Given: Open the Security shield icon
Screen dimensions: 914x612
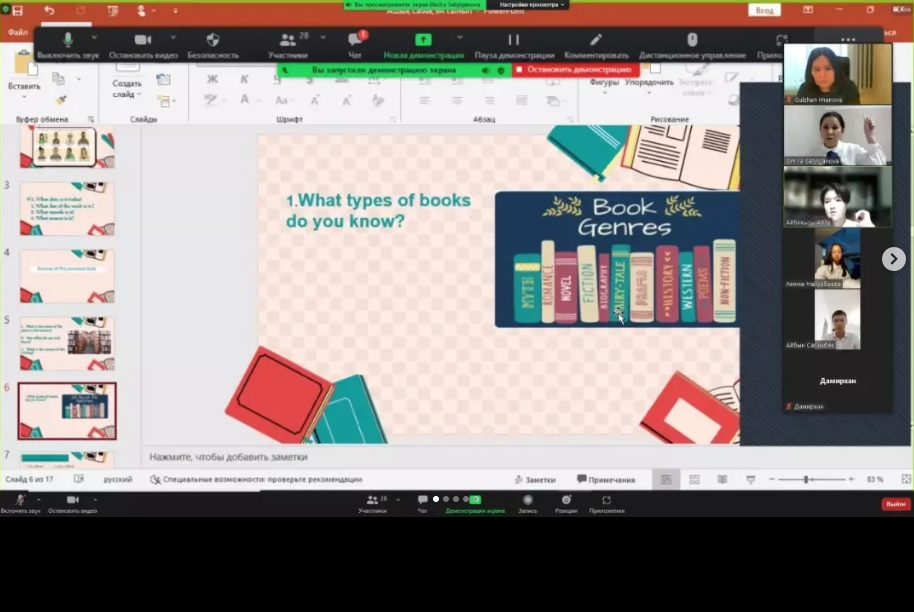Looking at the screenshot, I should pos(212,40).
